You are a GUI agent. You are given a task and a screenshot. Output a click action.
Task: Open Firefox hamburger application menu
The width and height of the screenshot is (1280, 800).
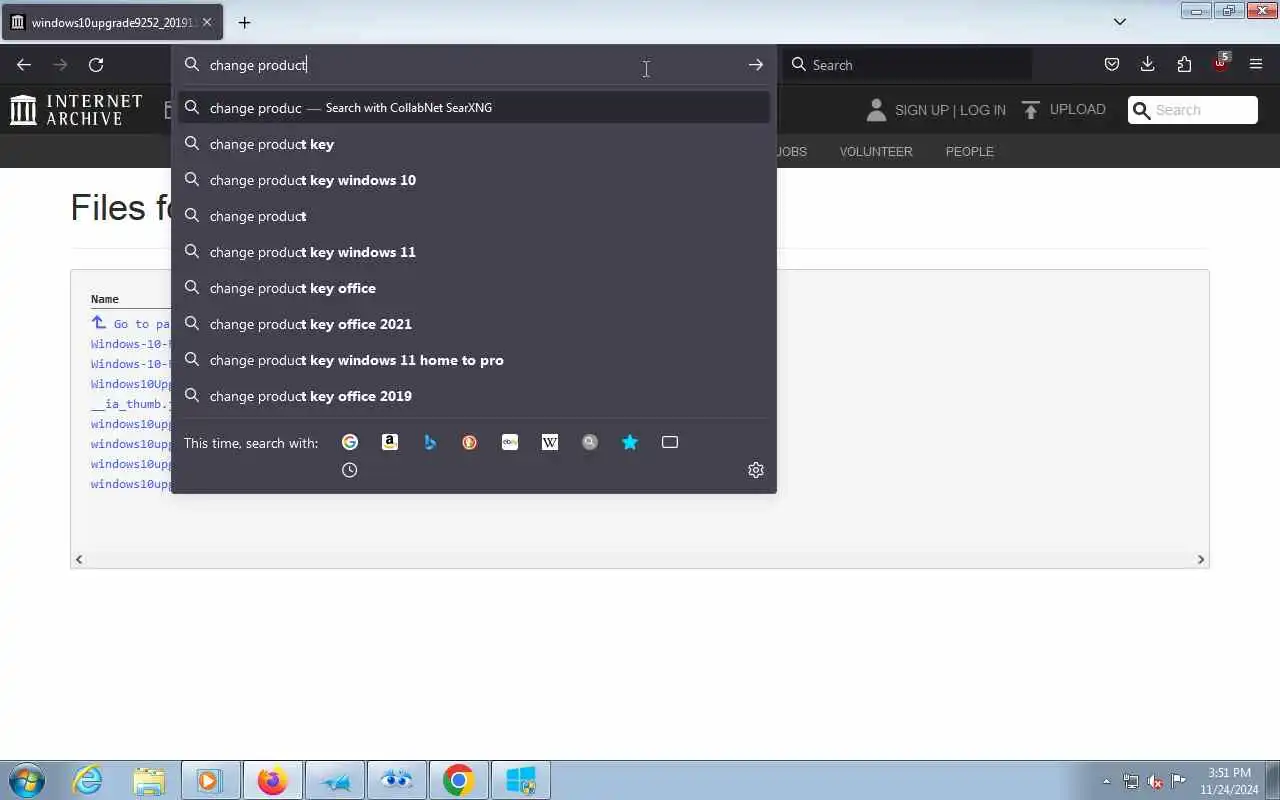pyautogui.click(x=1256, y=65)
